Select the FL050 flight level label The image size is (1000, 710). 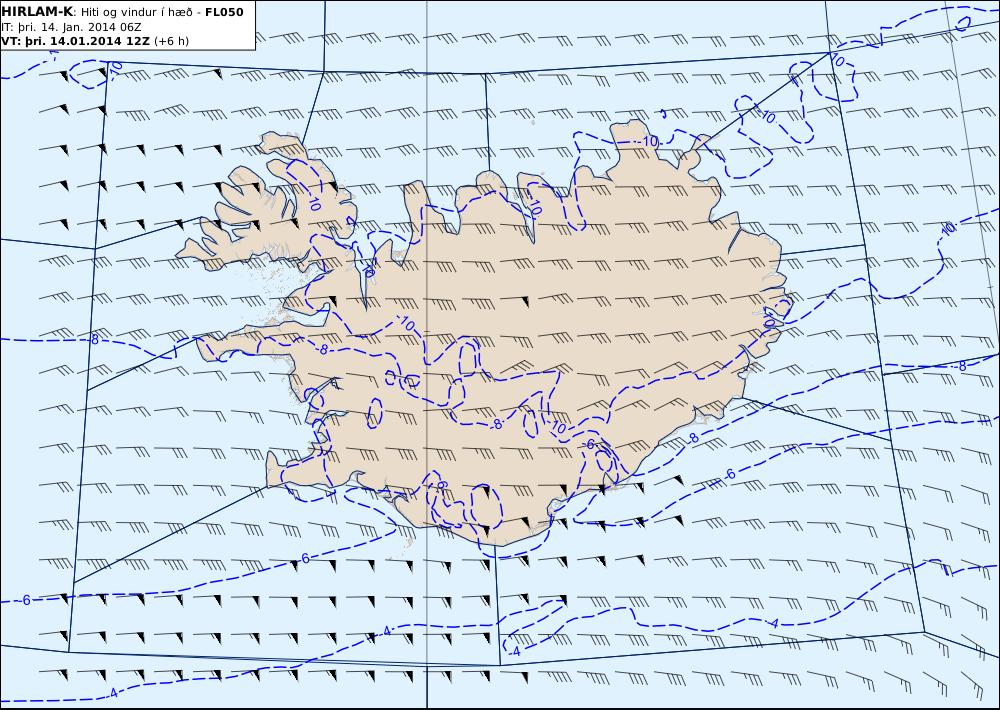(224, 11)
